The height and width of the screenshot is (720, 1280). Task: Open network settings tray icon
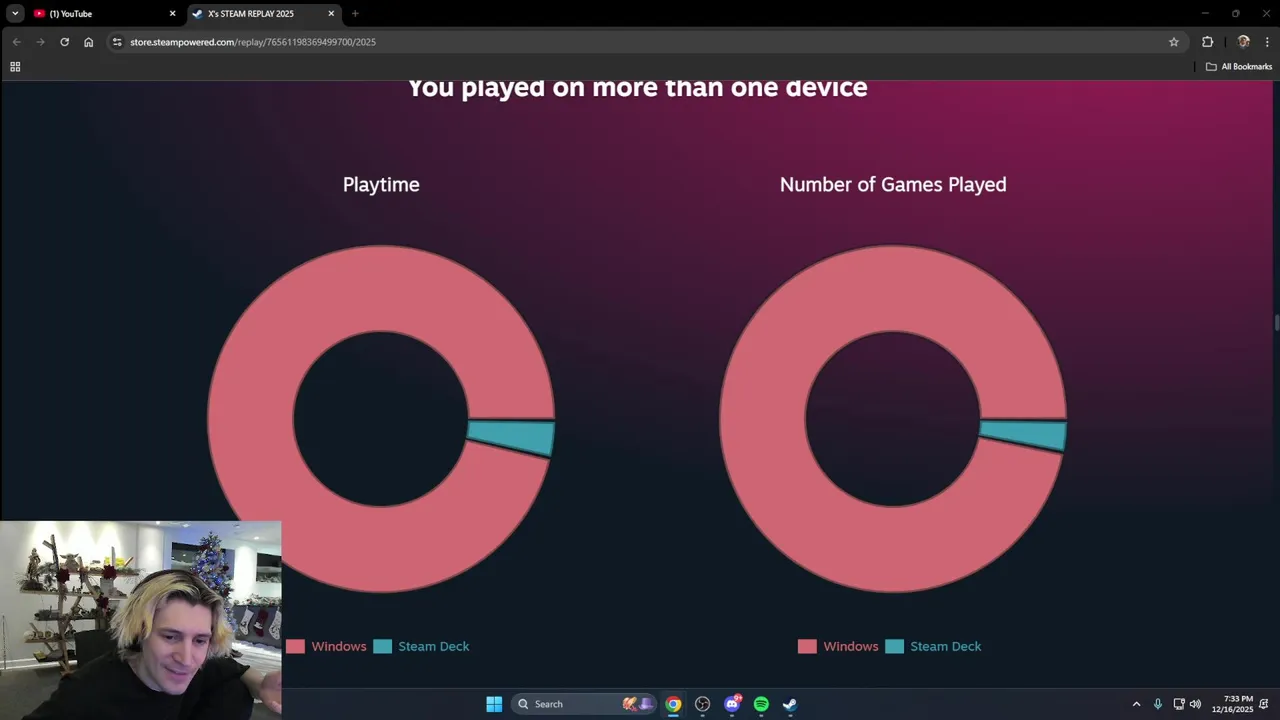pos(1179,704)
